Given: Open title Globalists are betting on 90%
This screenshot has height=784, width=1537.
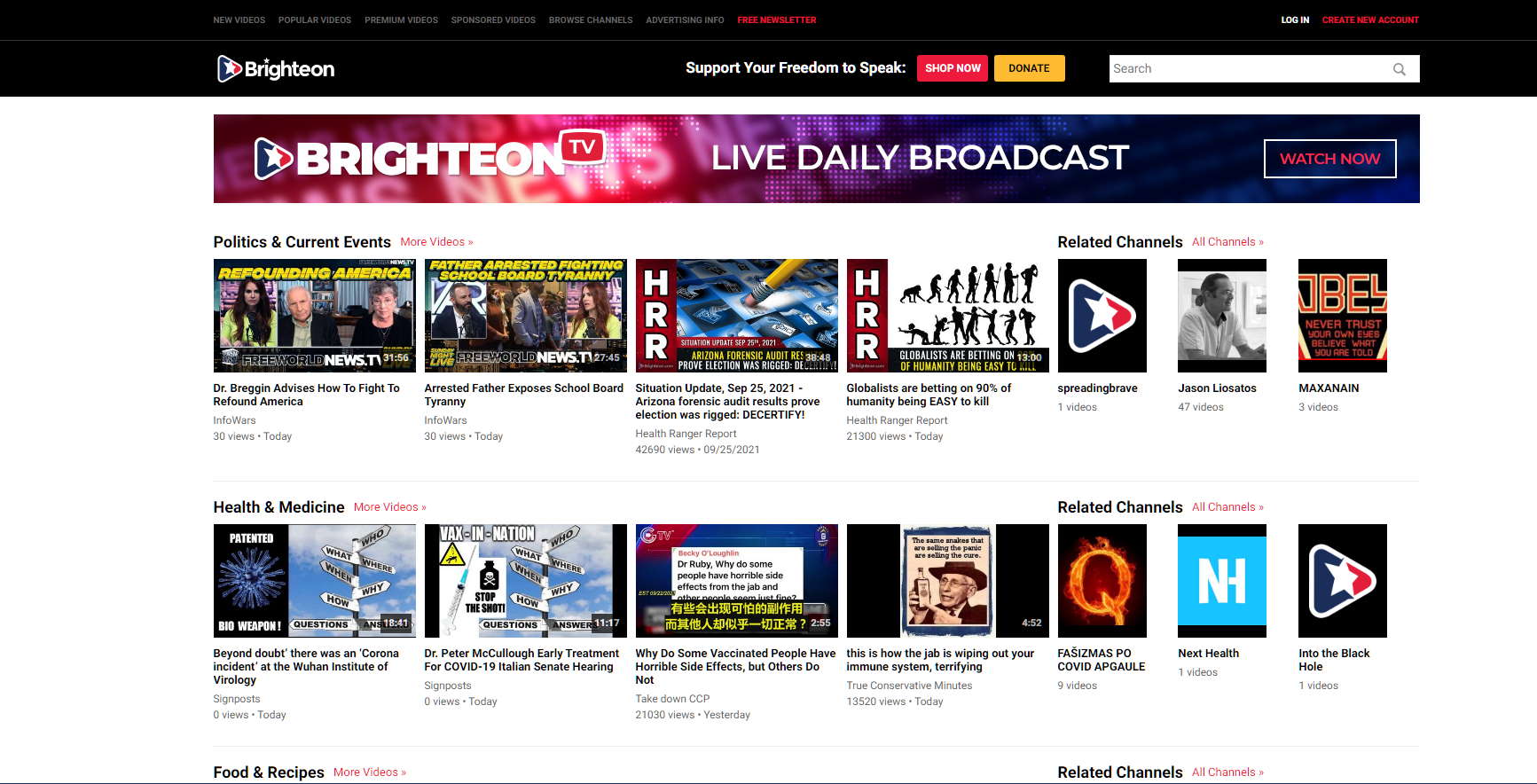Looking at the screenshot, I should pos(929,395).
